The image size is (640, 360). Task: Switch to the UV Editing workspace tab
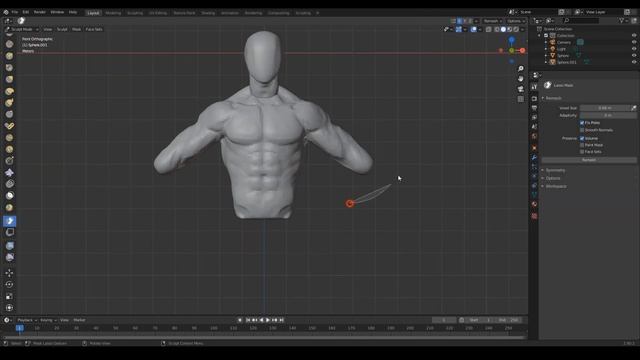click(x=158, y=13)
